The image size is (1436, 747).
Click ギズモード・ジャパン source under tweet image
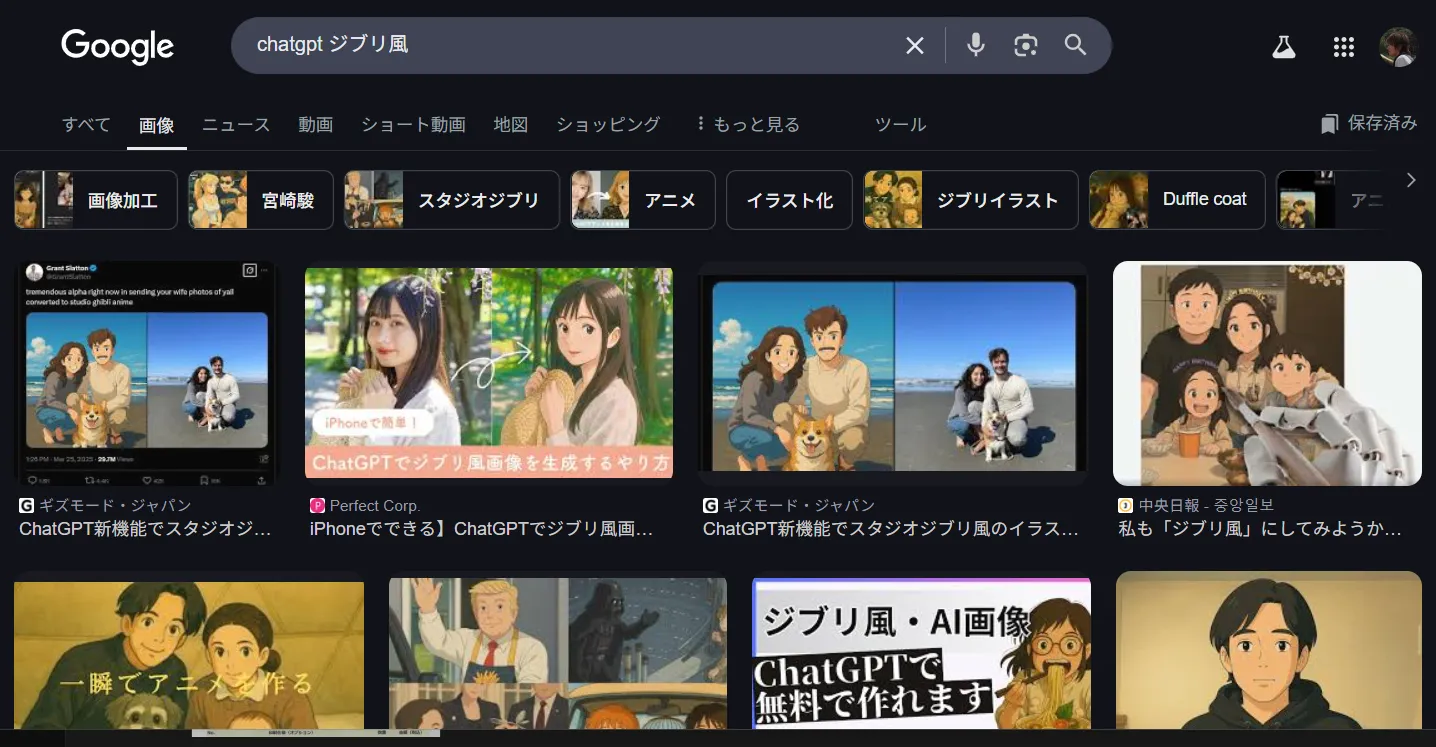click(115, 506)
